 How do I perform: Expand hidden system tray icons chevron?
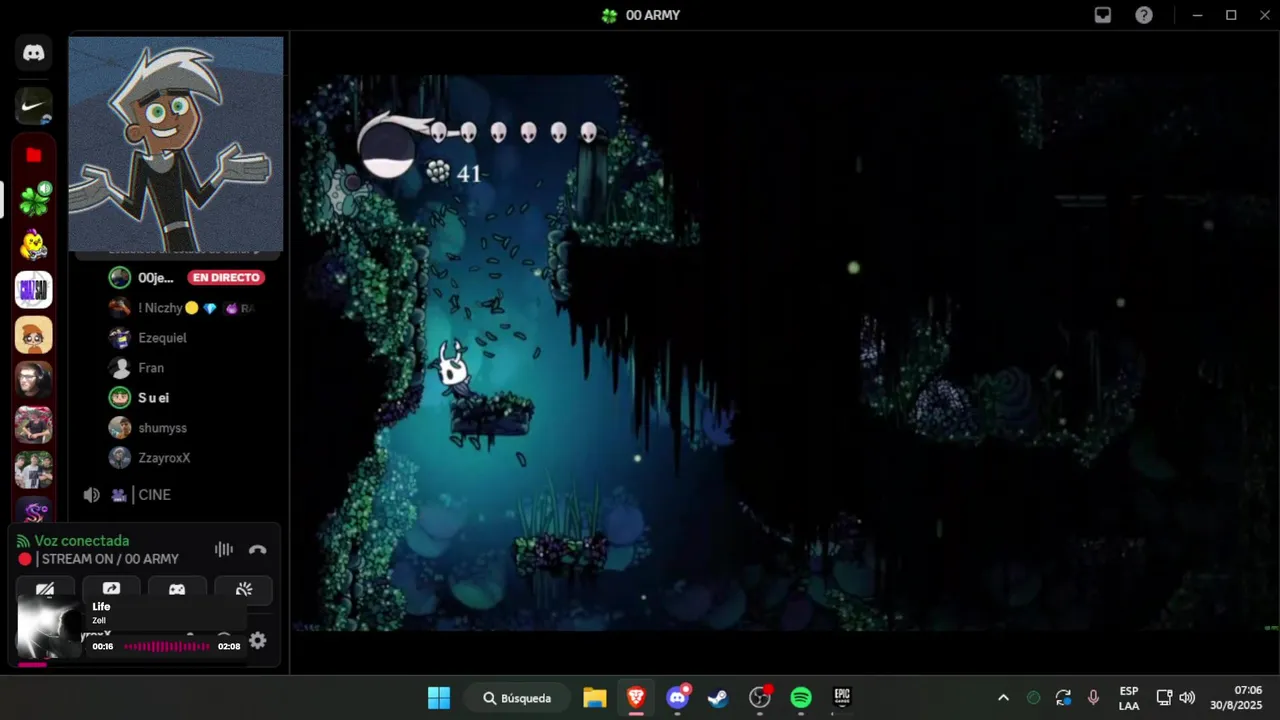pyautogui.click(x=1003, y=698)
